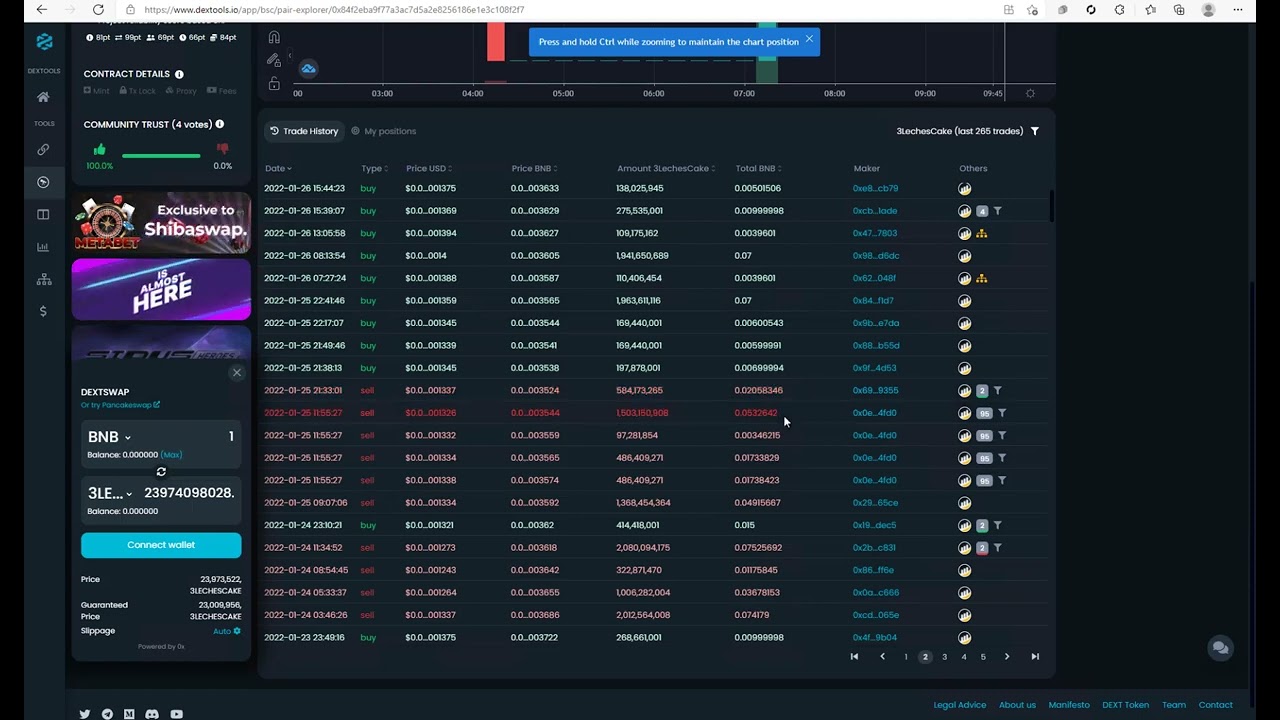Open the YouTube social link
The width and height of the screenshot is (1280, 720).
(x=176, y=714)
